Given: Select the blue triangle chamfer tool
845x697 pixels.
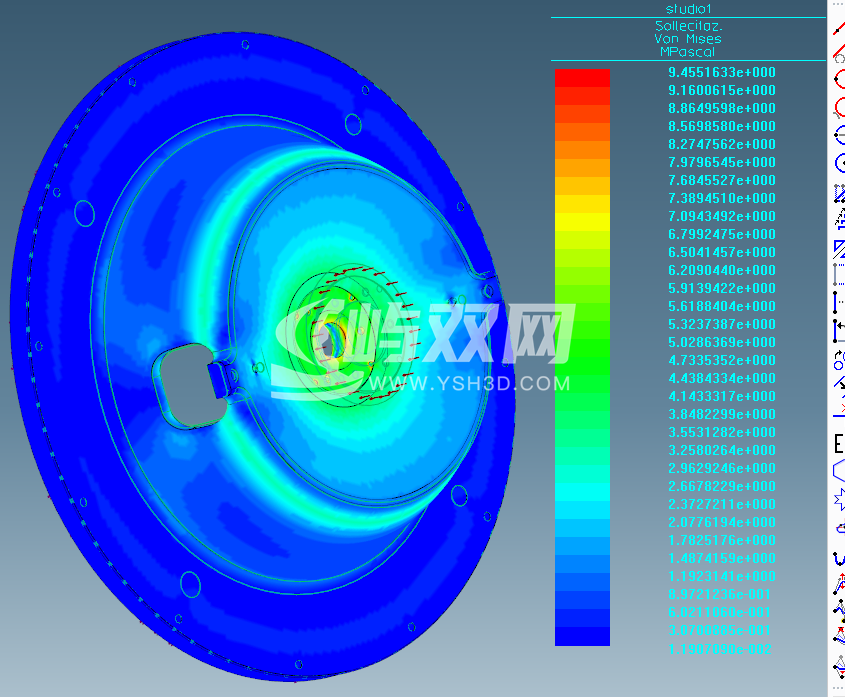Looking at the screenshot, I should tap(839, 249).
